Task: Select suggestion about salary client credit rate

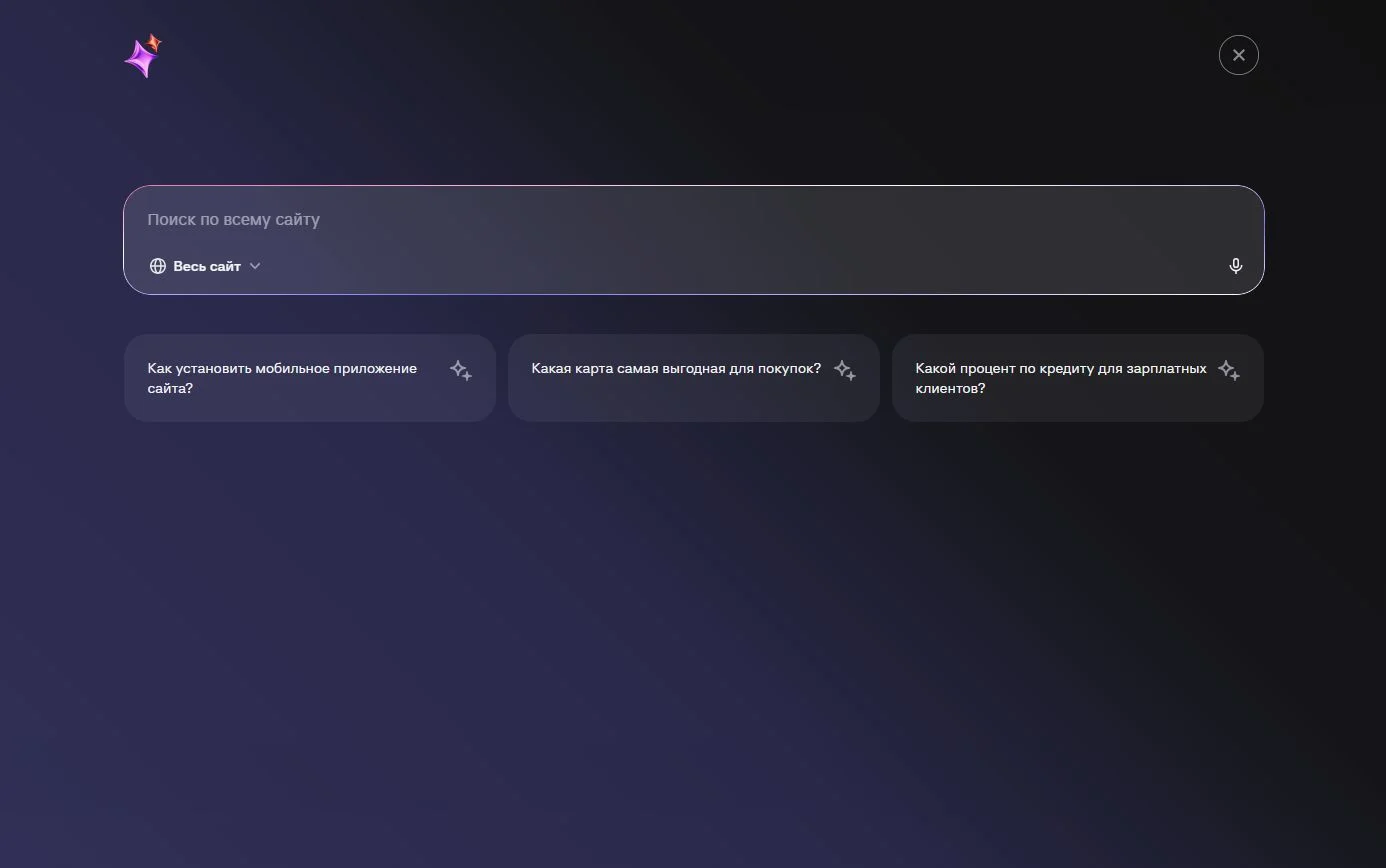Action: click(1078, 378)
